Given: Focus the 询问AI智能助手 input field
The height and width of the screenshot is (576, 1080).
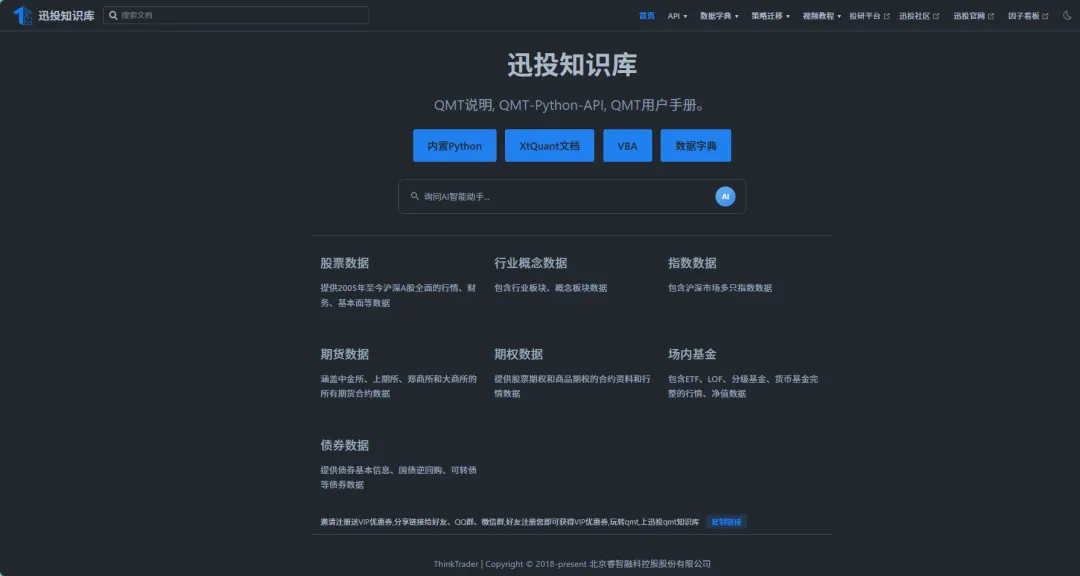Looking at the screenshot, I should (572, 196).
